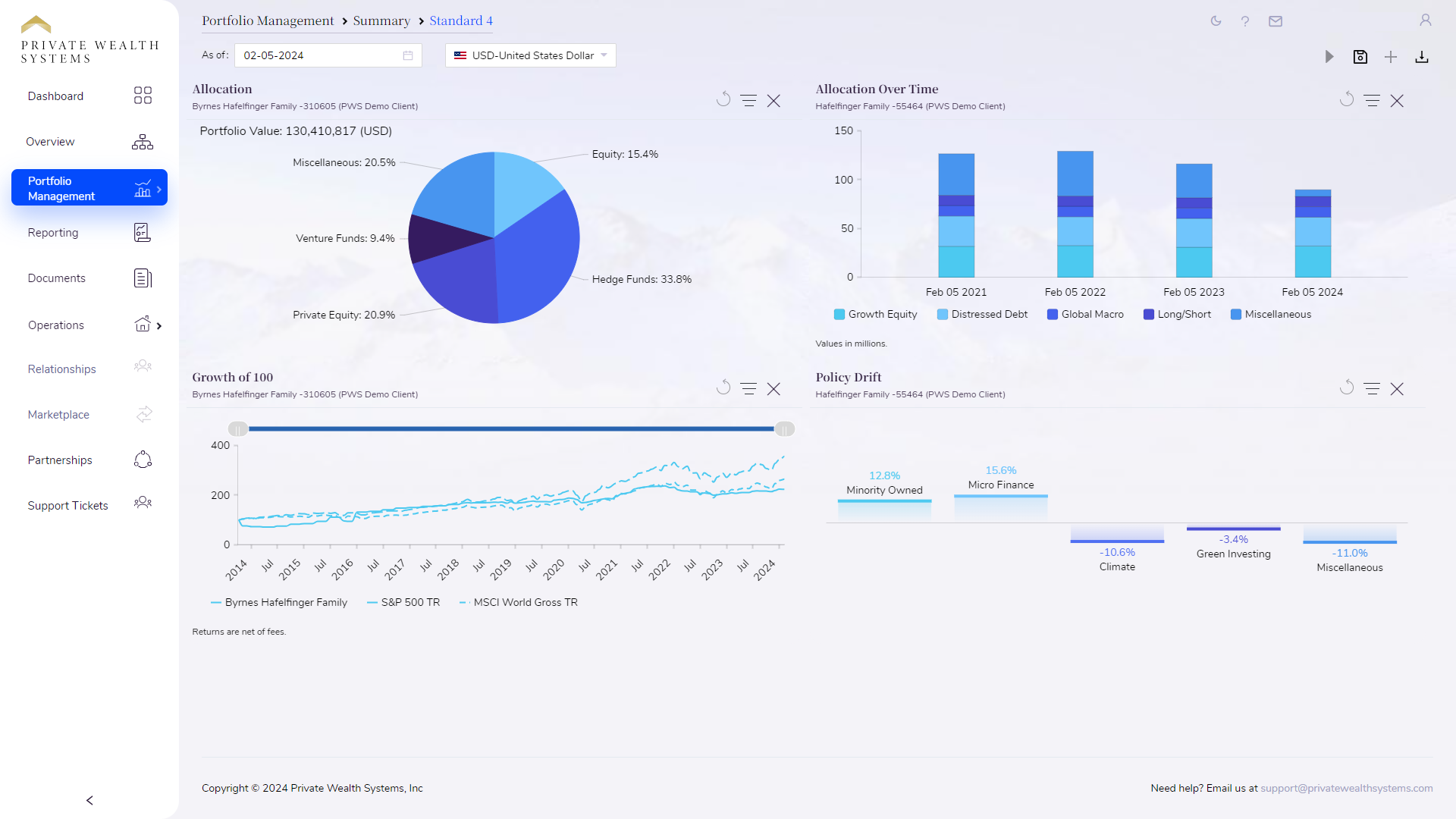
Task: Toggle dark mode with the moon icon
Action: (1215, 21)
